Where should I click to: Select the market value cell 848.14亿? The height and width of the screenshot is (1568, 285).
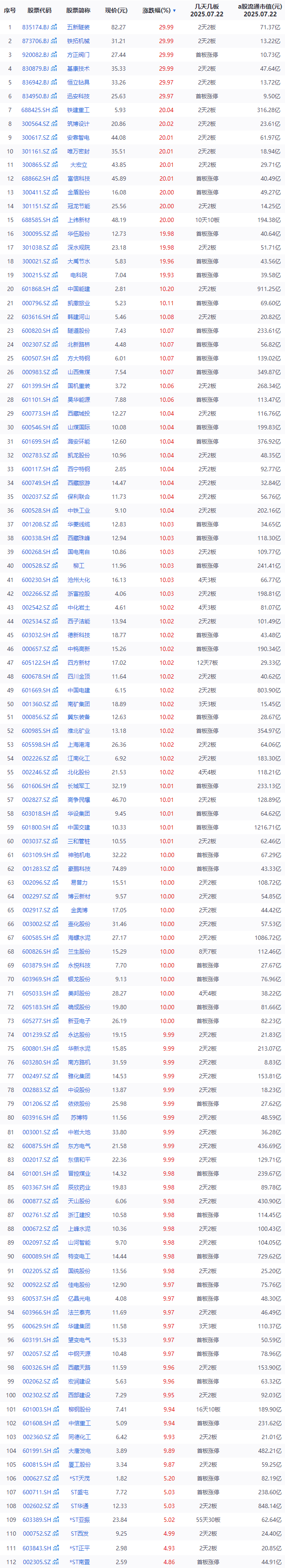pyautogui.click(x=269, y=1506)
